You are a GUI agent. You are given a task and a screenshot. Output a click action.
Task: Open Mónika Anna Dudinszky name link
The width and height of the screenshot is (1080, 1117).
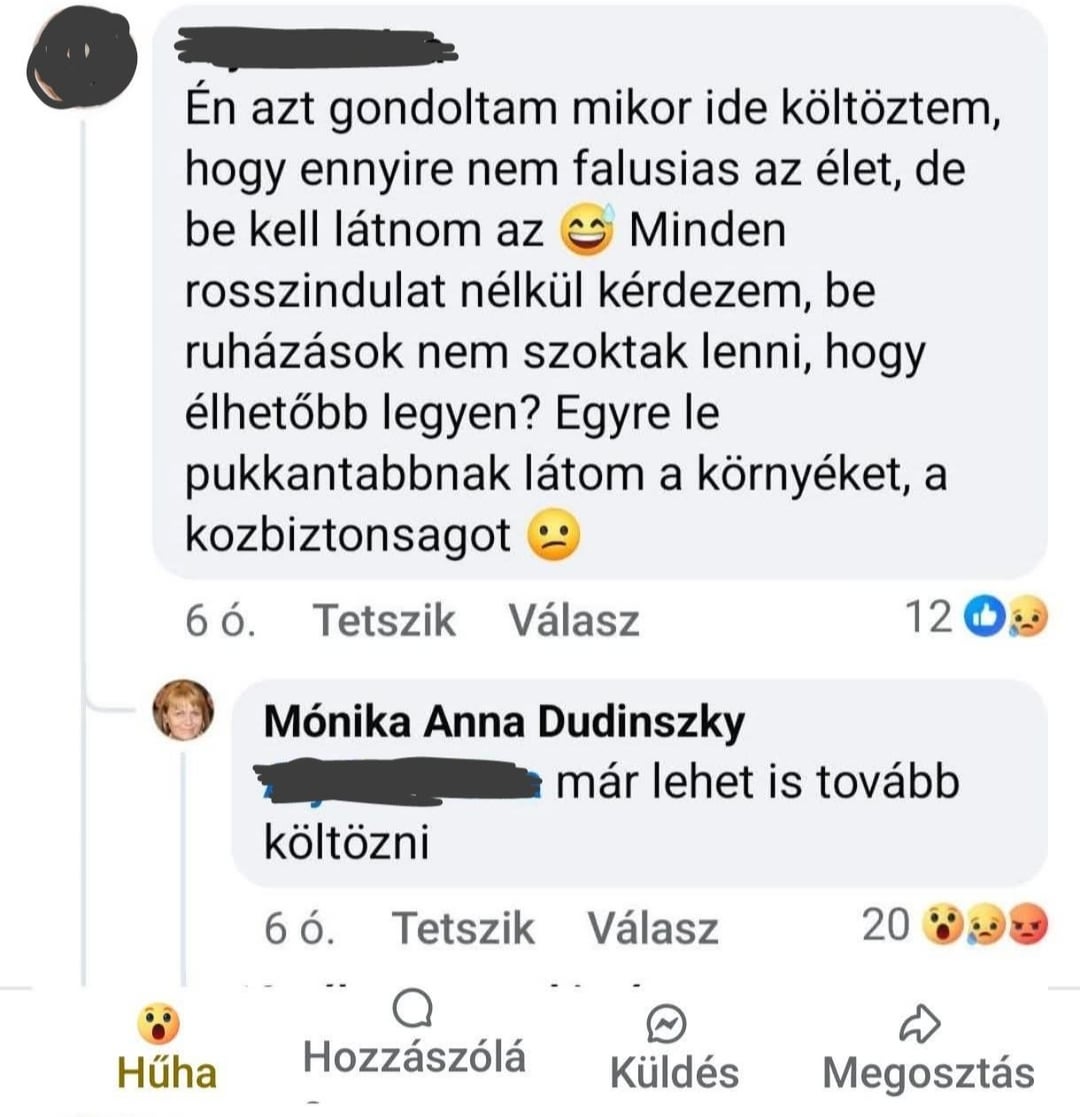[504, 722]
